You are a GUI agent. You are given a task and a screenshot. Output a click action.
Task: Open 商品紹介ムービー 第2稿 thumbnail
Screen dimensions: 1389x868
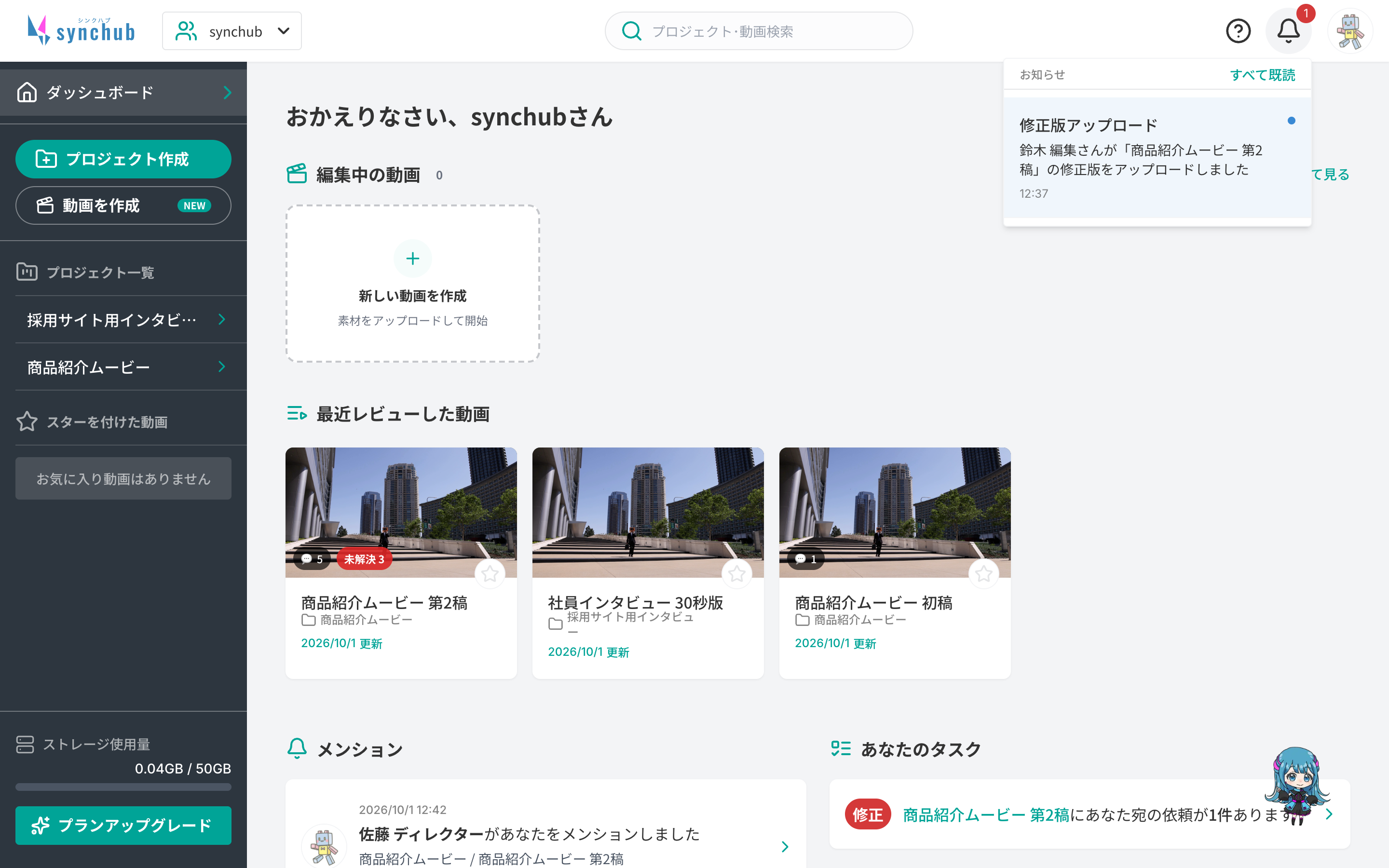coord(401,512)
